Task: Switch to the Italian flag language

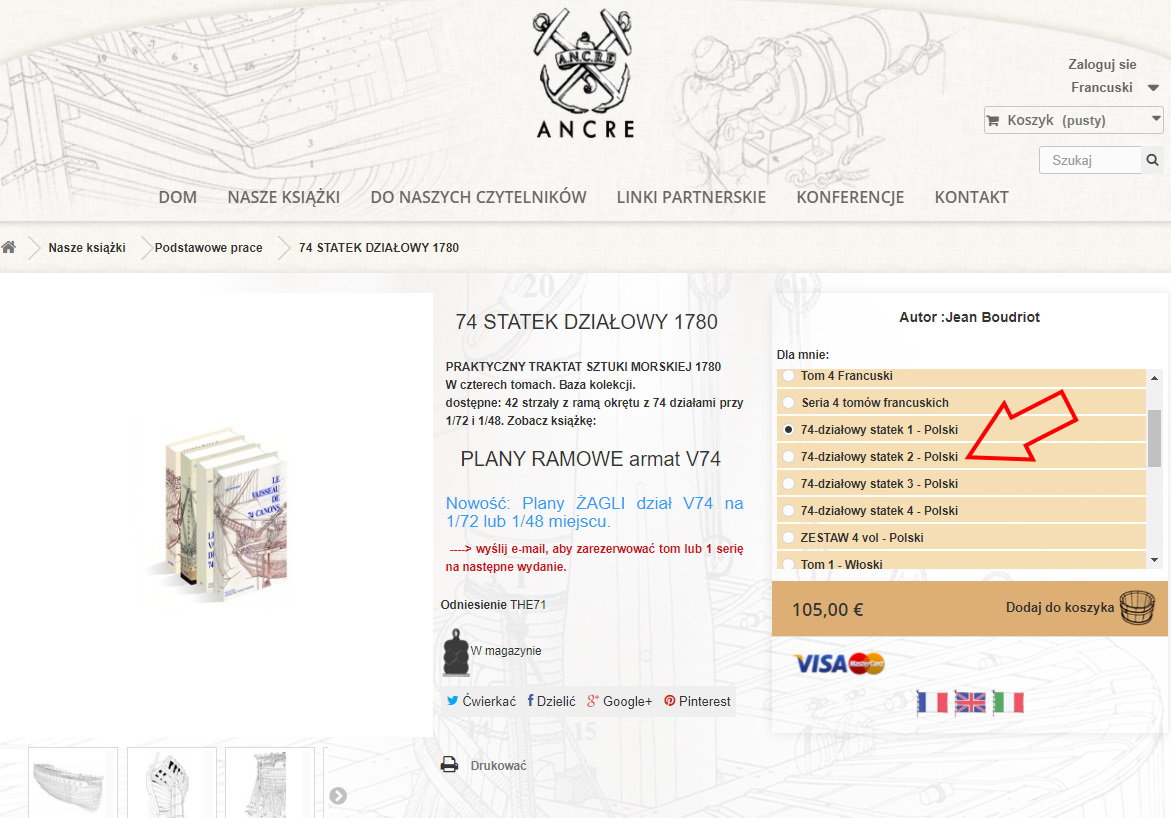Action: coord(1008,702)
